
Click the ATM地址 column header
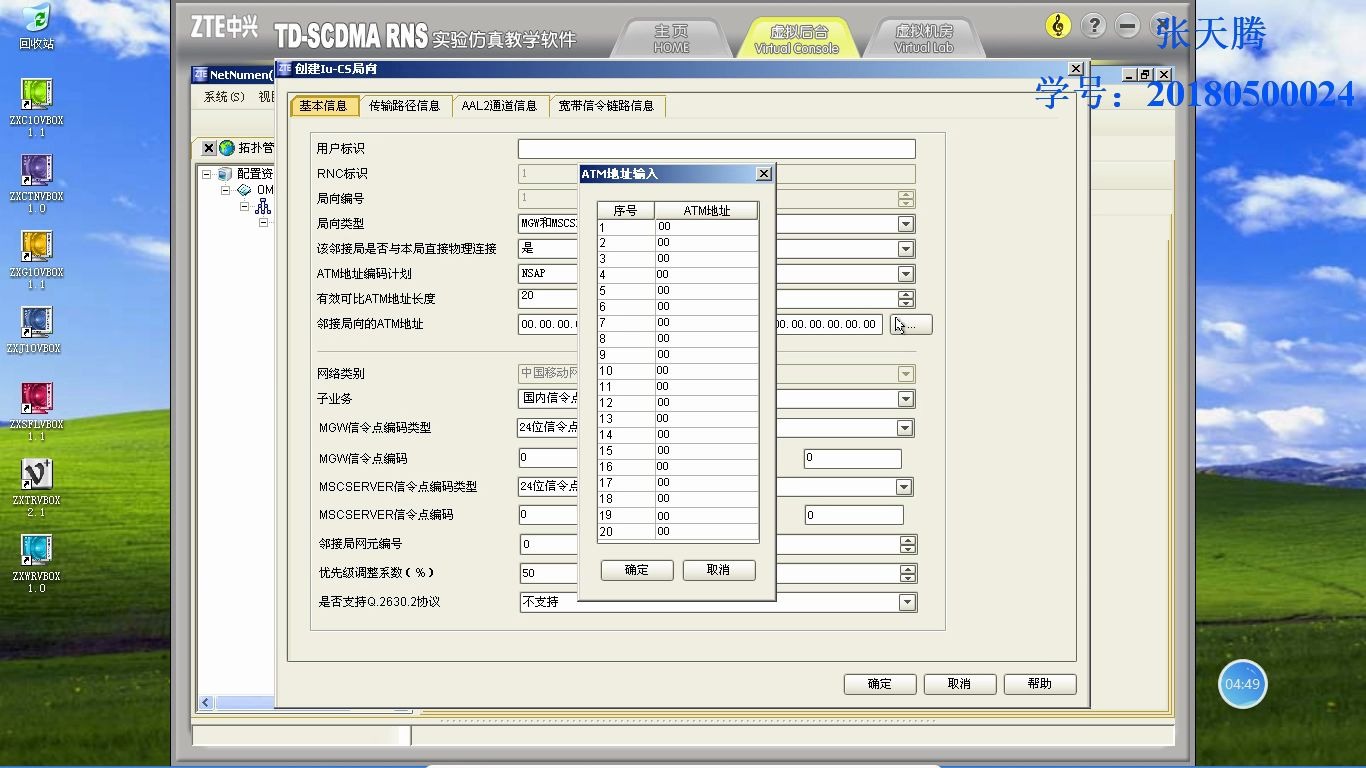coord(707,211)
